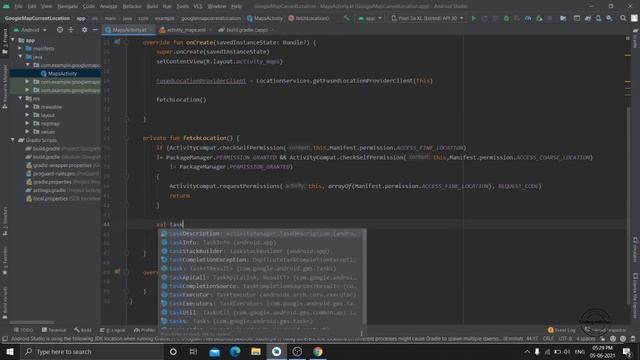The image size is (640, 360).
Task: Open the Refactor menu
Action: pos(132,6)
